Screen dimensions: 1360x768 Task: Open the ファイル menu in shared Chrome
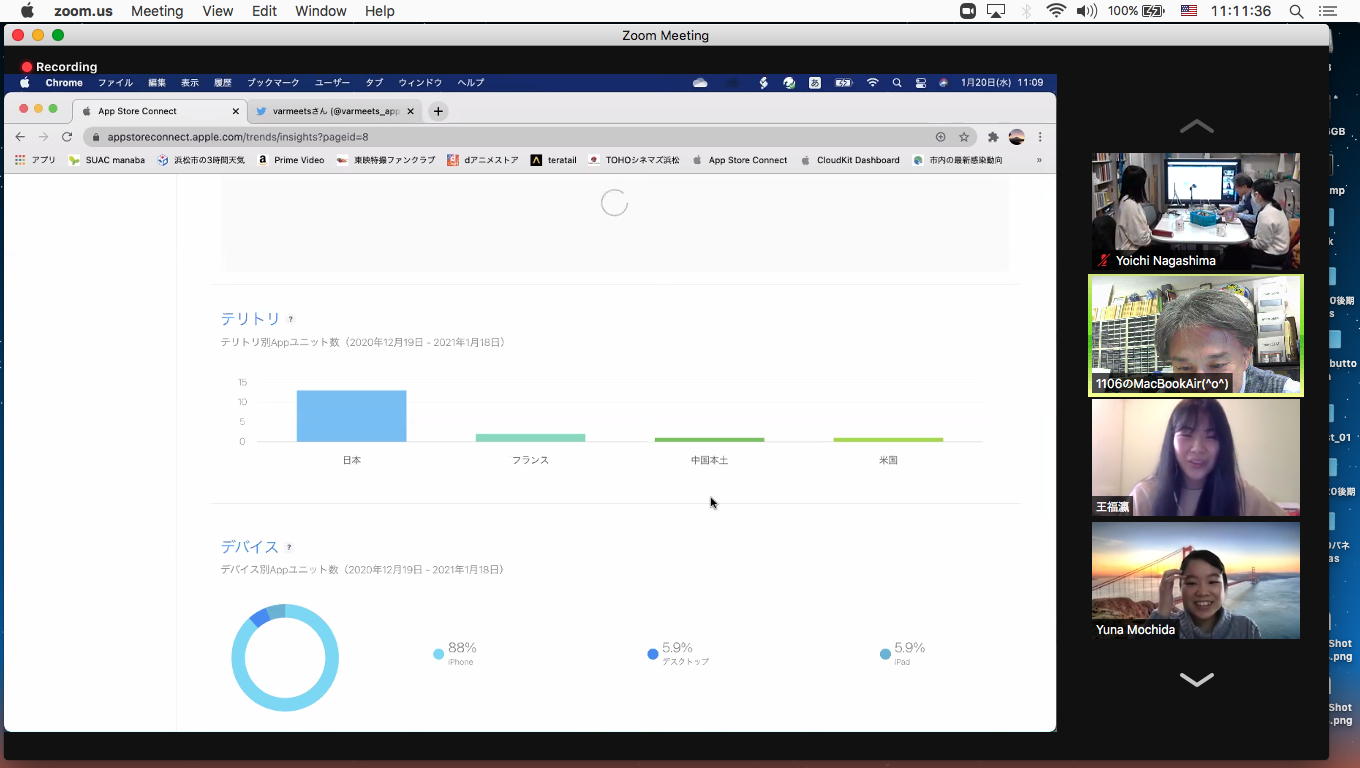[115, 83]
